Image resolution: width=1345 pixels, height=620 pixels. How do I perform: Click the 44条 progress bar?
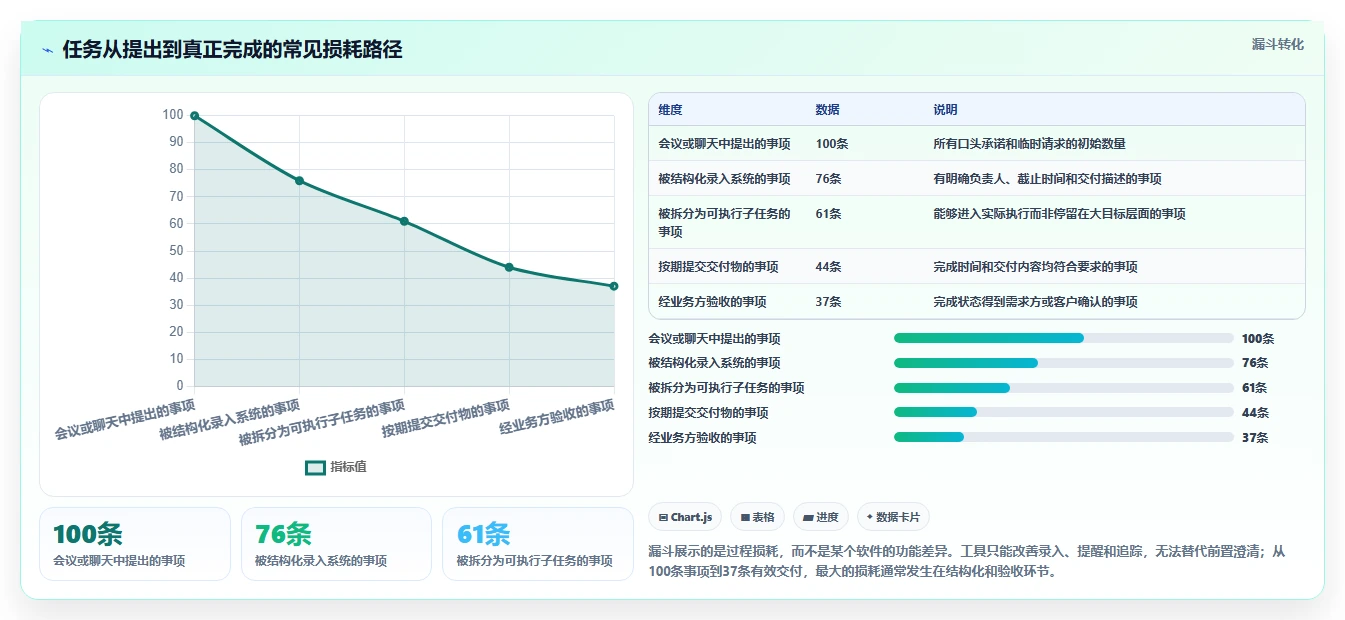(x=1064, y=412)
